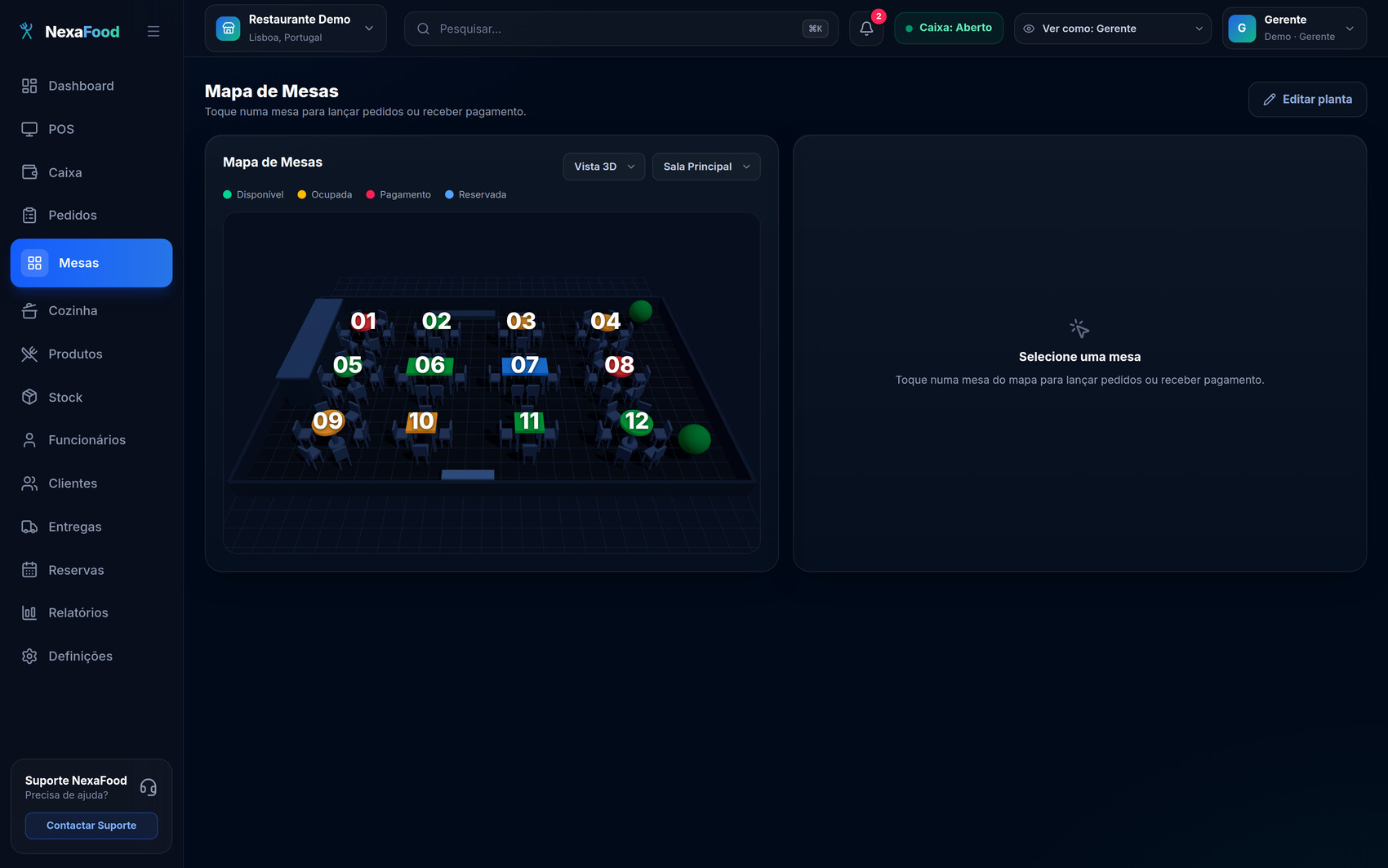
Task: Click the headset support icon
Action: [x=148, y=787]
